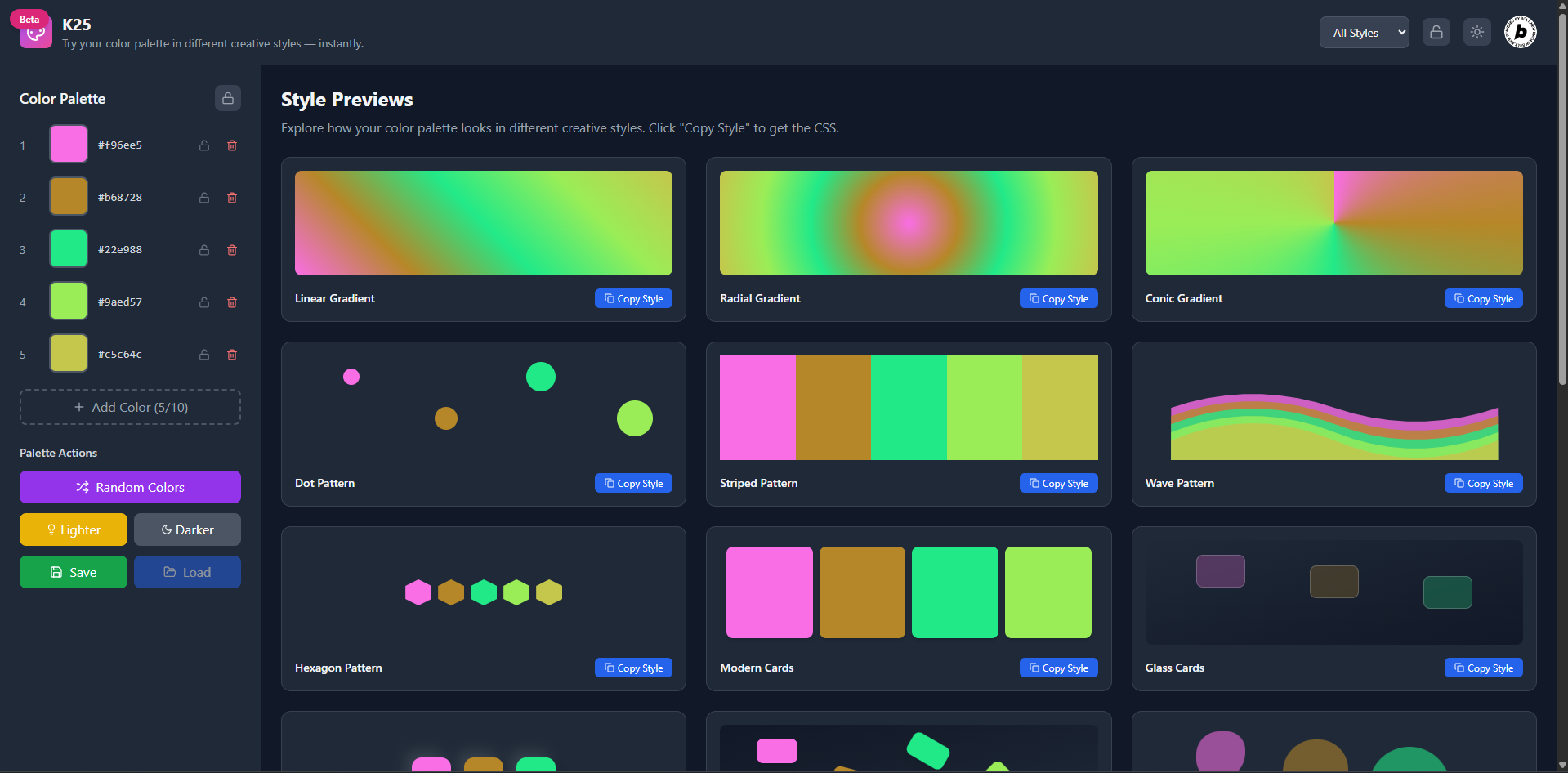Load a saved palette

pos(187,572)
